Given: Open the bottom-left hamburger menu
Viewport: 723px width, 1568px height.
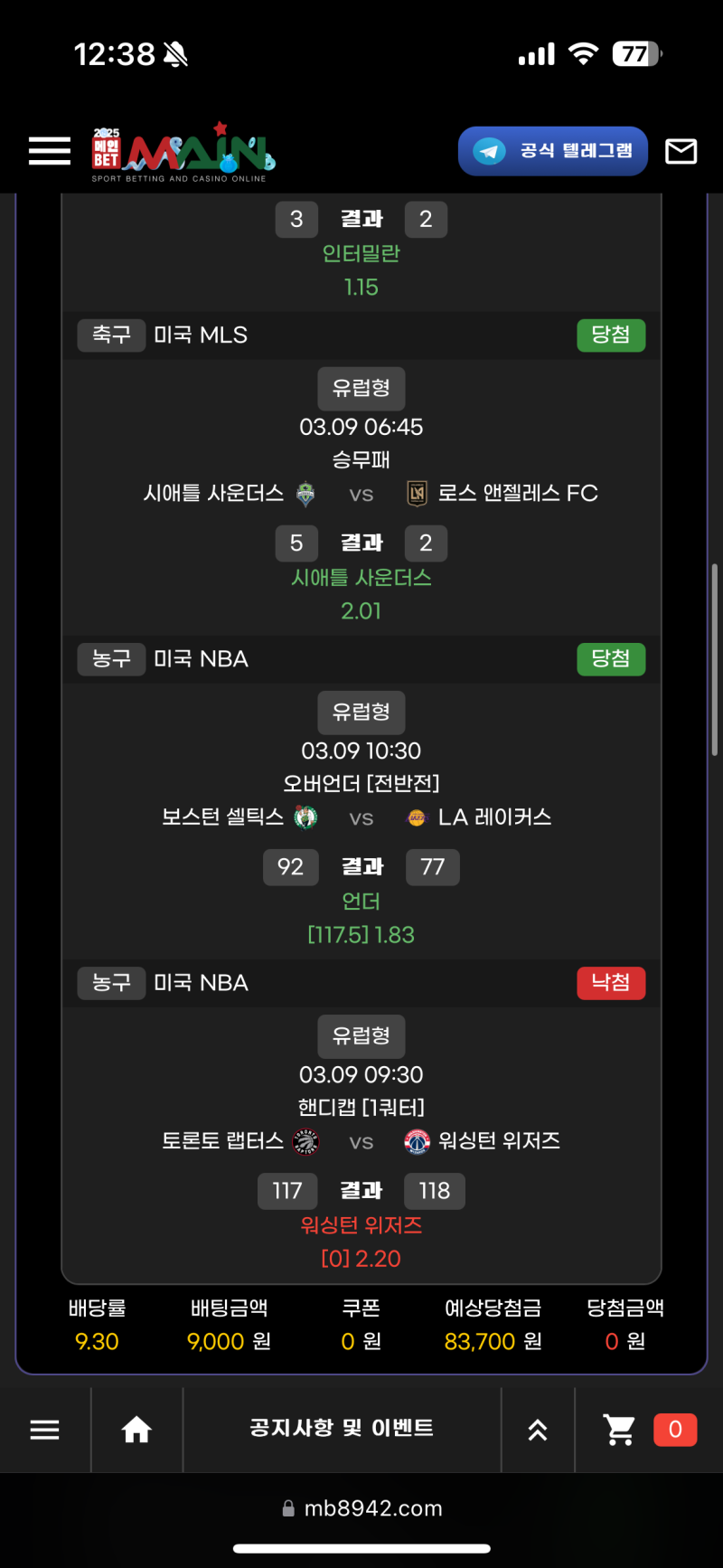Looking at the screenshot, I should tap(44, 1430).
